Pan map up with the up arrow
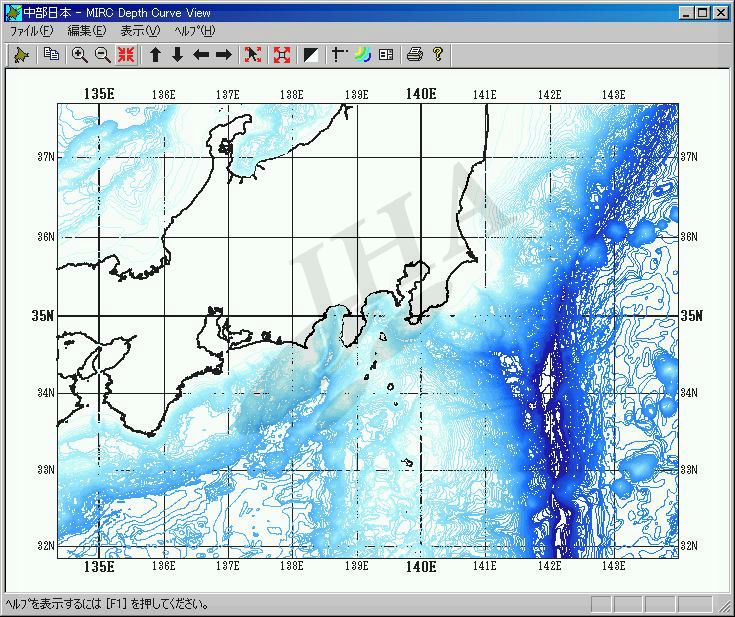Viewport: 735px width, 617px height. point(155,55)
